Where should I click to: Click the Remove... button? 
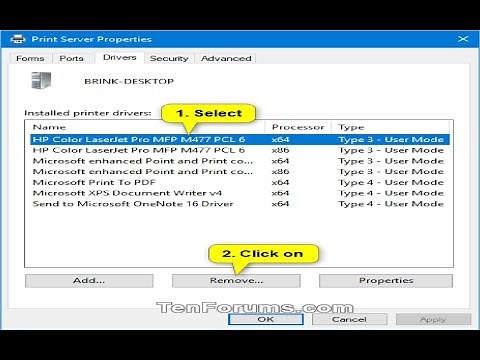click(x=236, y=281)
